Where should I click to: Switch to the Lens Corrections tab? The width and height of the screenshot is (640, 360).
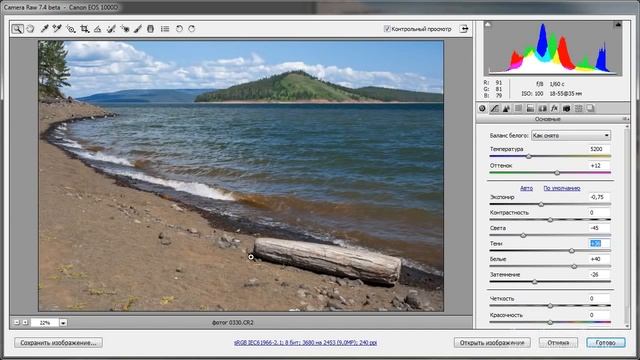pyautogui.click(x=542, y=108)
